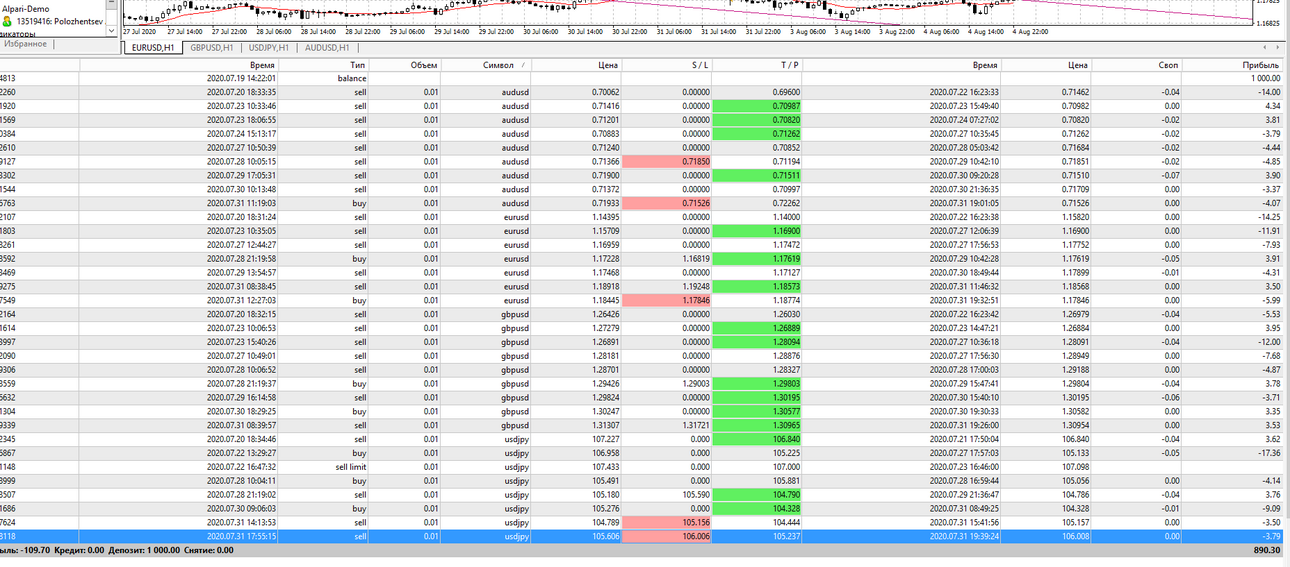Switch to the EURUSD,H1 chart tab
The width and height of the screenshot is (1290, 567).
coord(153,47)
